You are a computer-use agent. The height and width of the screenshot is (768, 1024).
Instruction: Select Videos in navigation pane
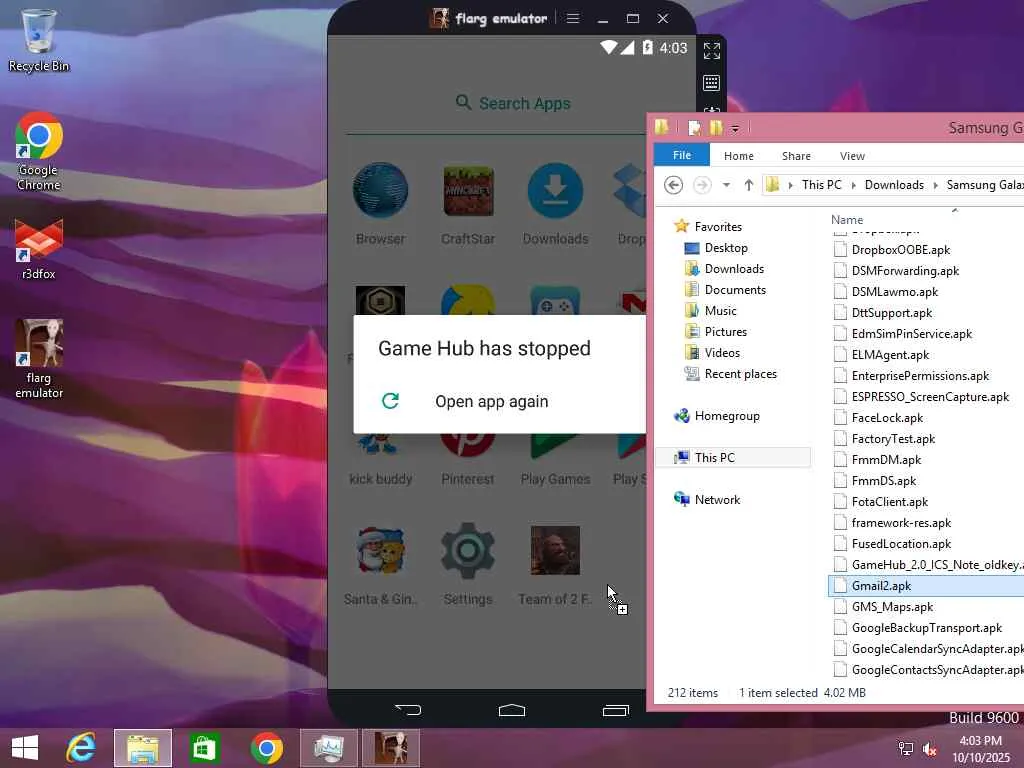coord(712,353)
